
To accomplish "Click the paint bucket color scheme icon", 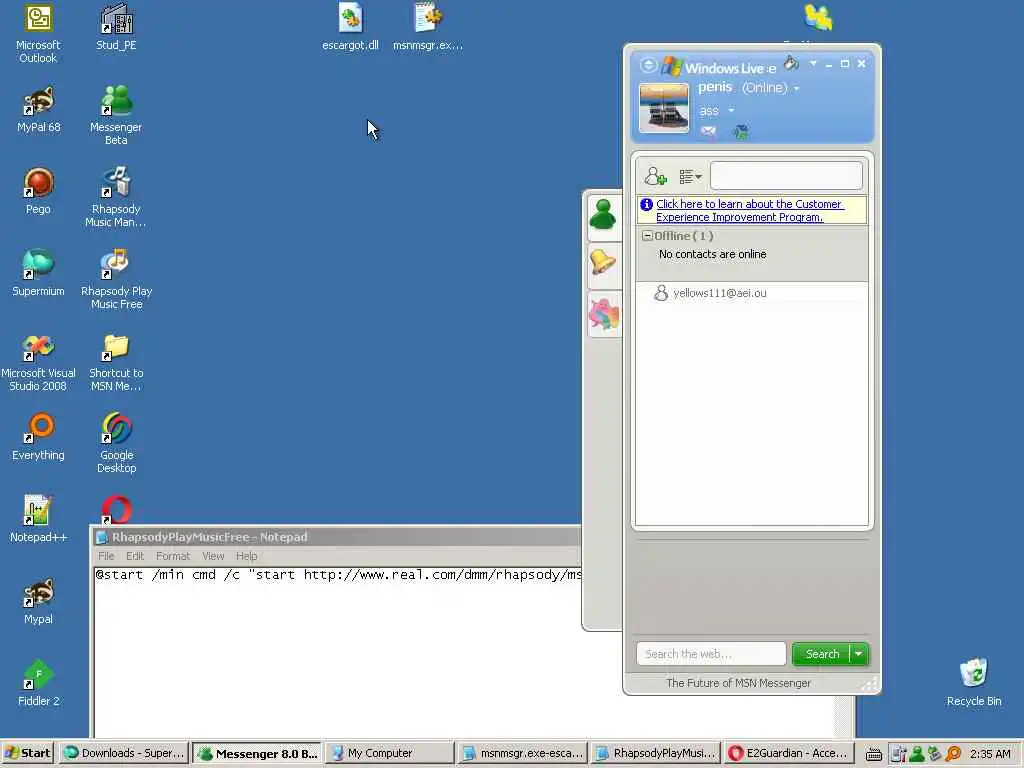I will pyautogui.click(x=792, y=63).
